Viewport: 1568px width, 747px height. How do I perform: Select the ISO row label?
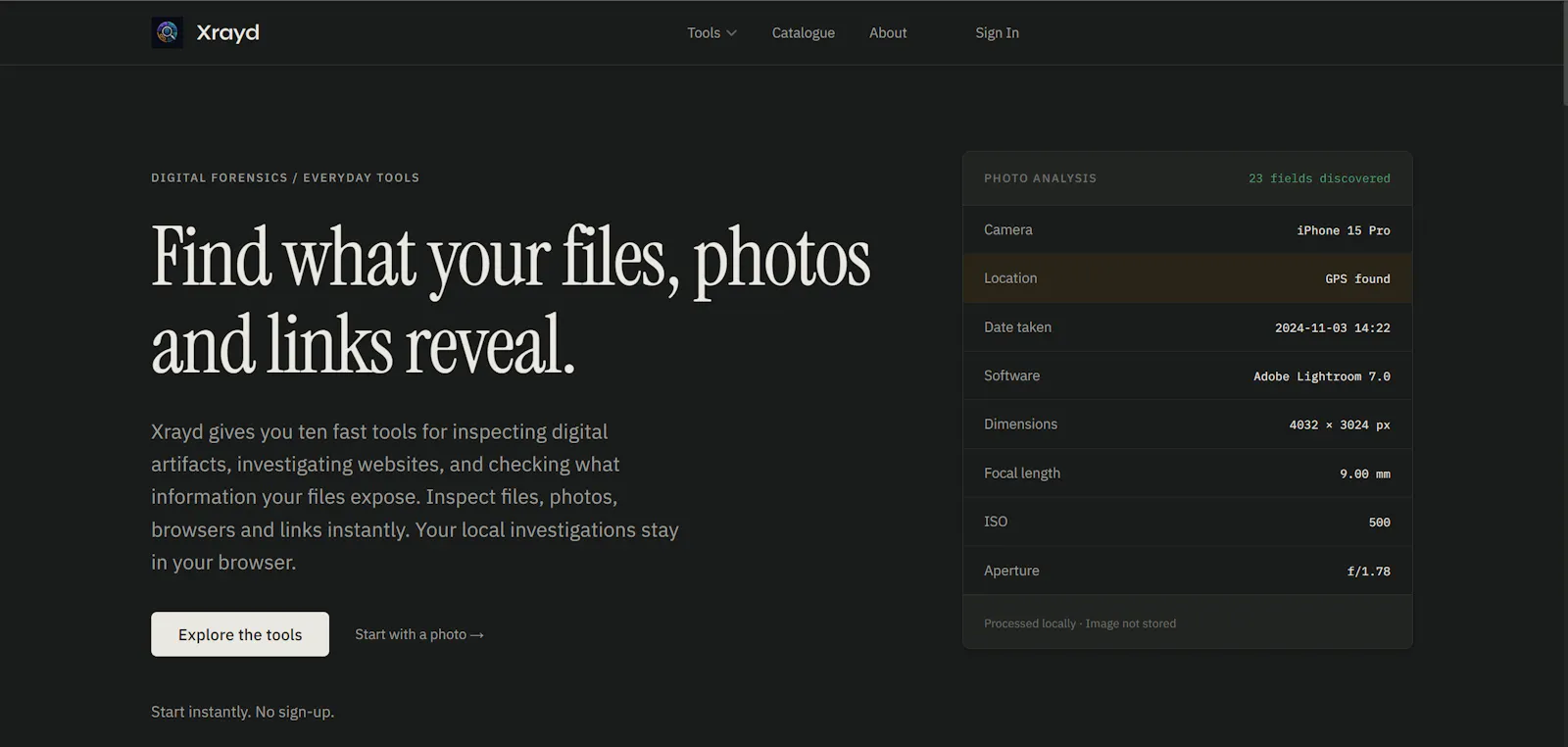996,522
